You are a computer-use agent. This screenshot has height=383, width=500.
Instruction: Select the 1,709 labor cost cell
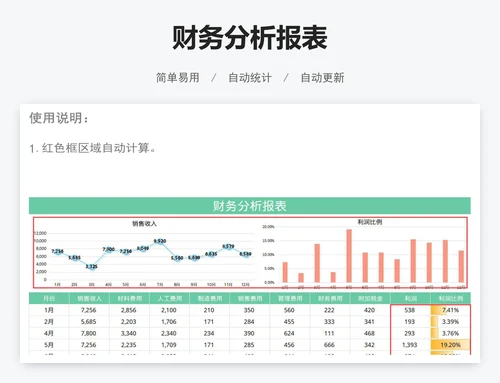[169, 345]
